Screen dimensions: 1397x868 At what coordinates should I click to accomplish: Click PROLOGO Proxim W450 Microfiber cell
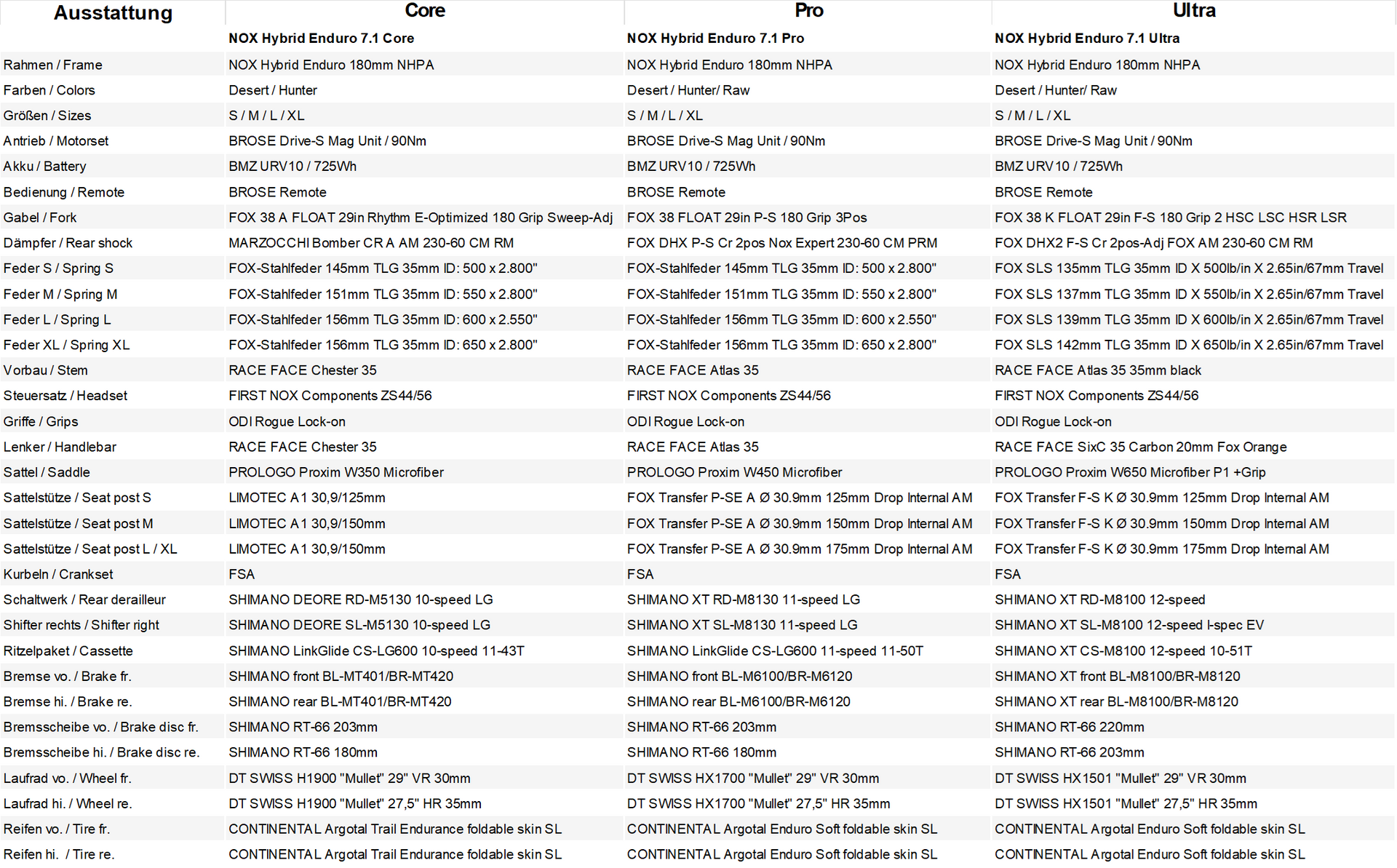[735, 473]
